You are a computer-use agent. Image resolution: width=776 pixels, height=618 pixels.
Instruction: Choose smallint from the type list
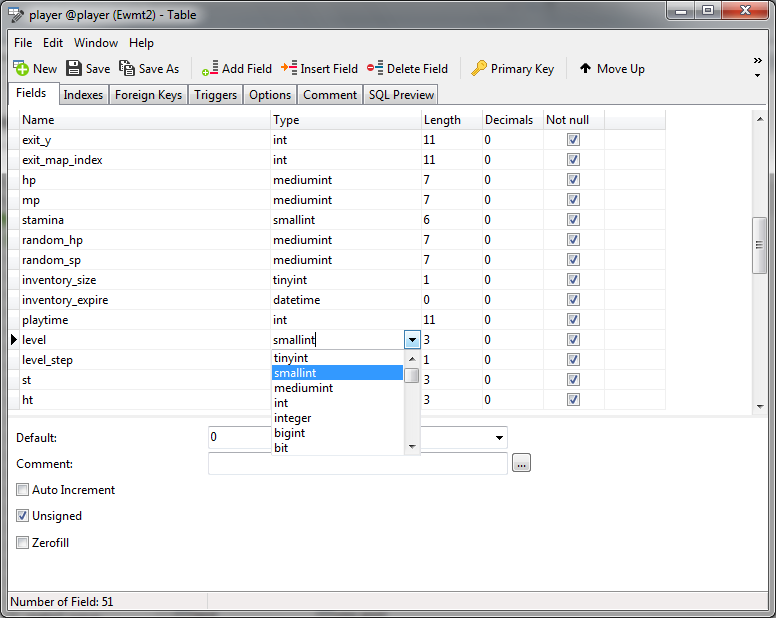(x=338, y=373)
